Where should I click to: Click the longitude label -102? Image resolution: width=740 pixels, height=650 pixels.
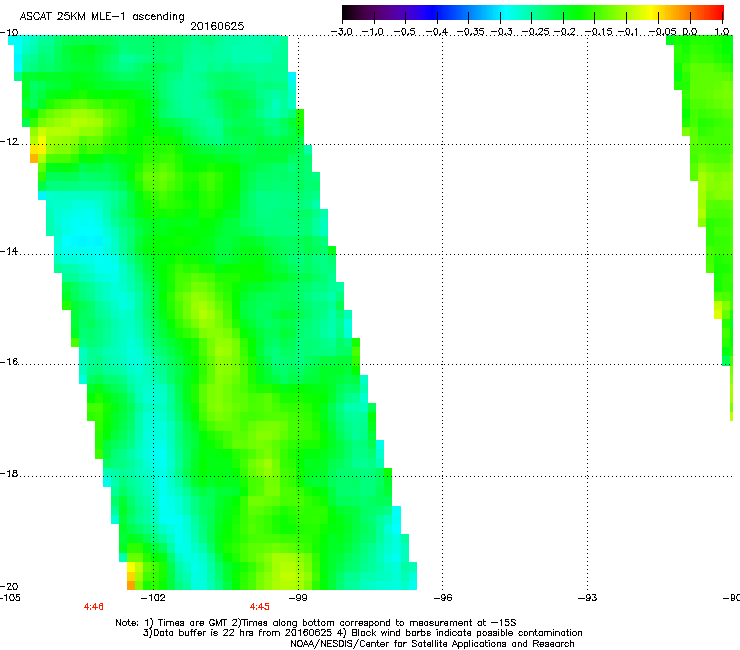154,598
